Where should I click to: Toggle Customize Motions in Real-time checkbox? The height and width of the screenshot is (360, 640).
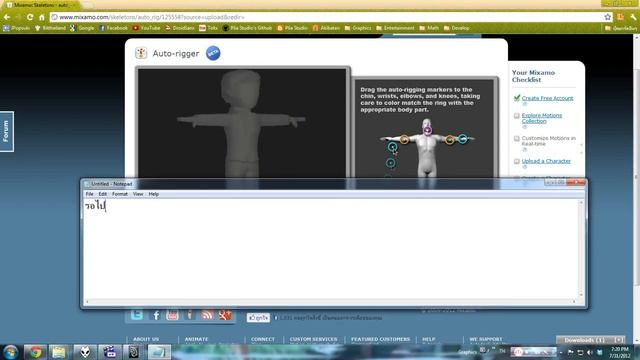(517, 139)
